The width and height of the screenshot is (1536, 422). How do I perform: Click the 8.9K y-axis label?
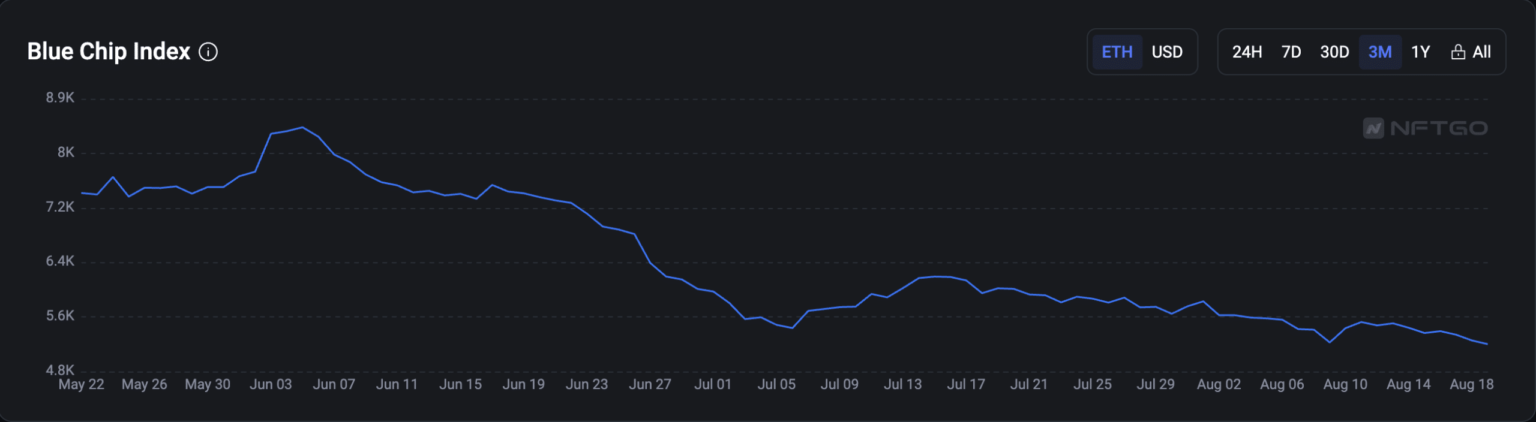point(60,99)
